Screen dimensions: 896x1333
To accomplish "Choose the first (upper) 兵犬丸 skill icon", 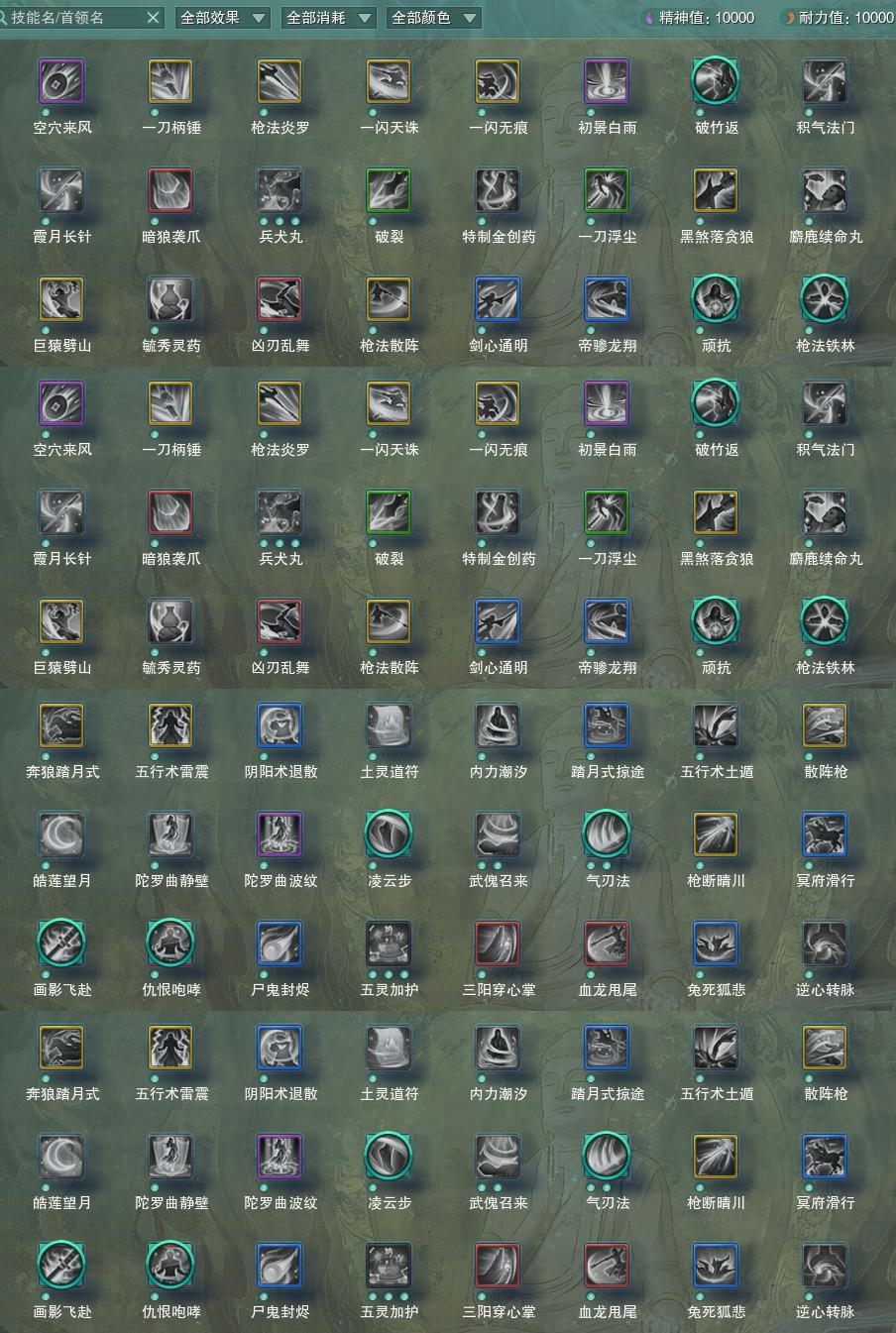I will click(x=280, y=190).
